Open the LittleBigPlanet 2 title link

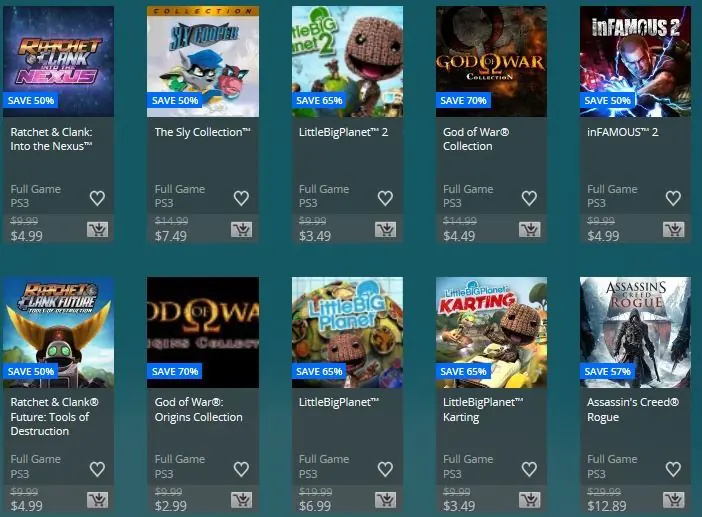[343, 132]
